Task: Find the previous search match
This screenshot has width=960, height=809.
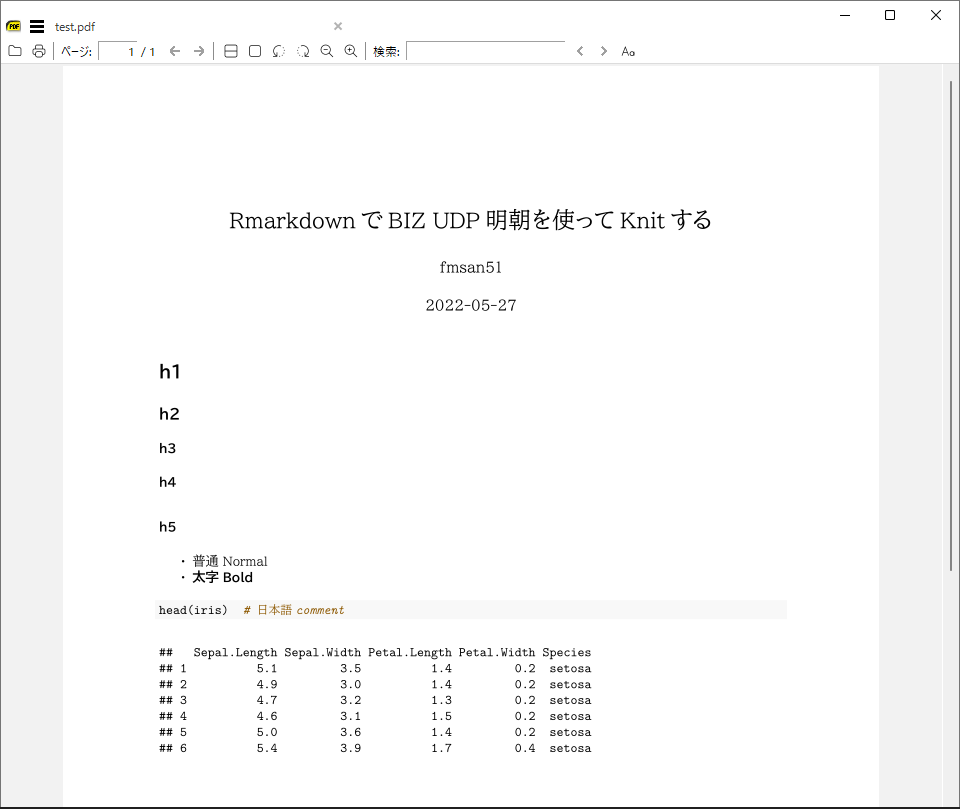Action: point(580,51)
